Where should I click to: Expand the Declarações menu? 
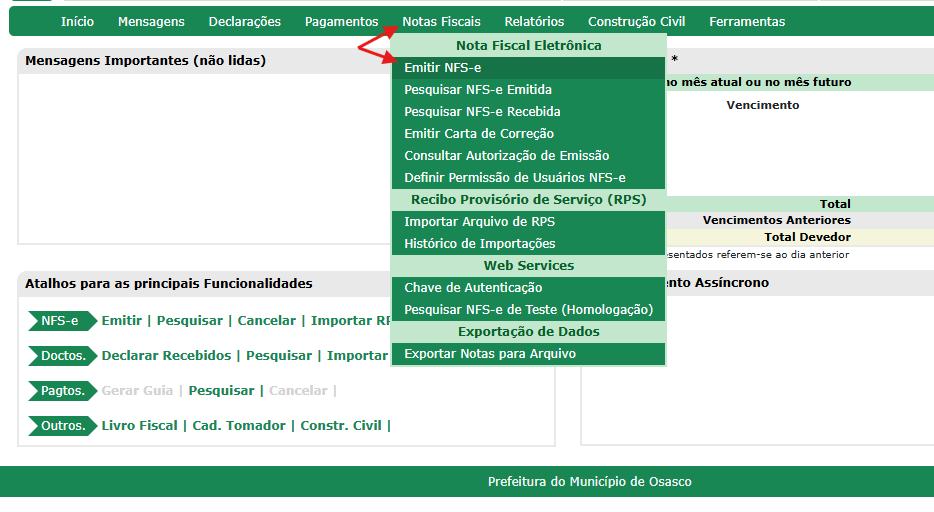coord(244,21)
